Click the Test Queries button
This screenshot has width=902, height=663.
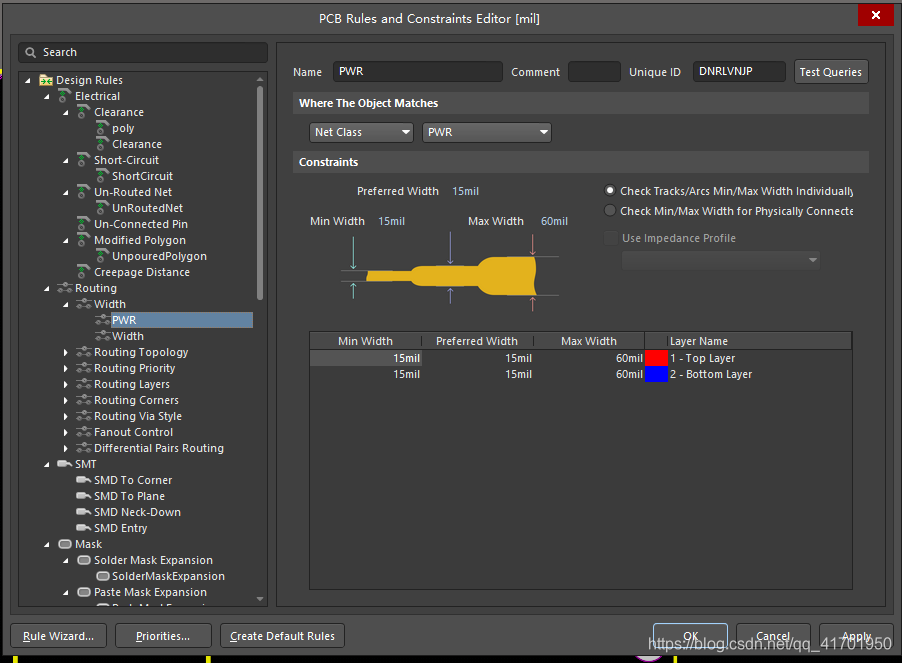(830, 72)
